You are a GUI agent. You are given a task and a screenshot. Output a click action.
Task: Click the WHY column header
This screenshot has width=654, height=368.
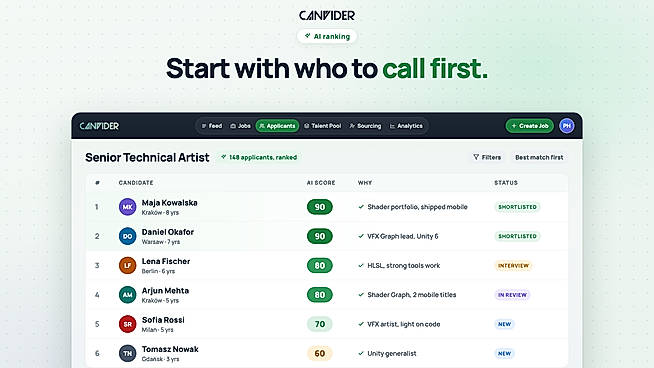[x=365, y=183]
